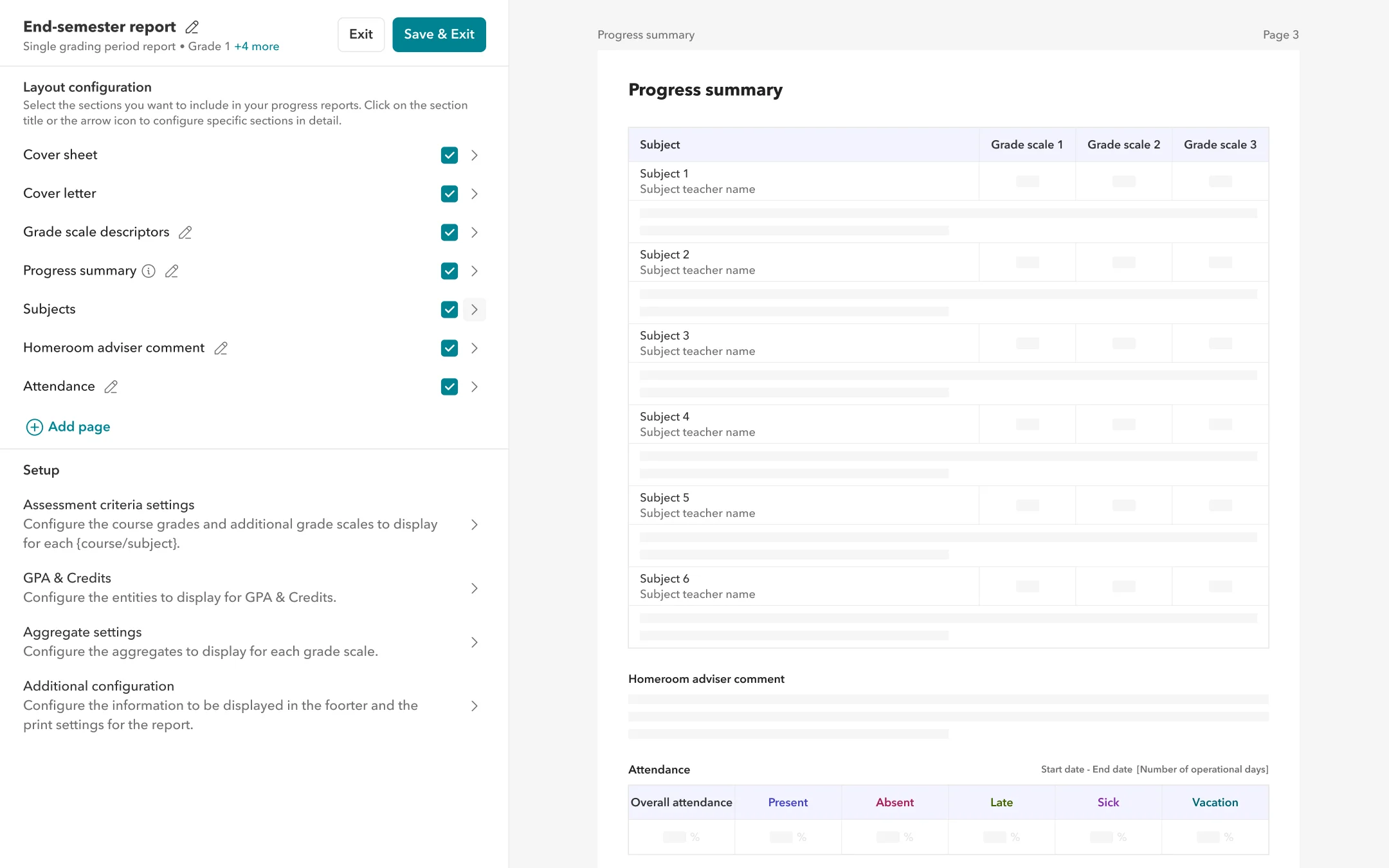Click the Late attendance column header
The height and width of the screenshot is (868, 1389).
click(x=1001, y=802)
